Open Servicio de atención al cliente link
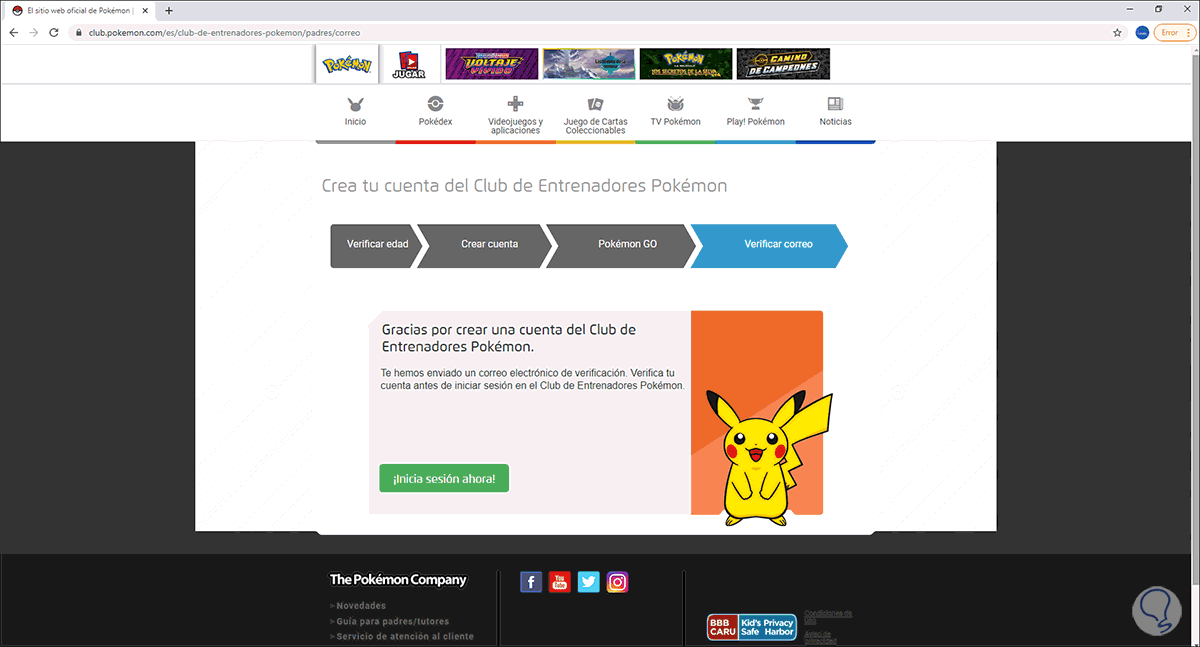This screenshot has width=1200, height=647. click(404, 636)
